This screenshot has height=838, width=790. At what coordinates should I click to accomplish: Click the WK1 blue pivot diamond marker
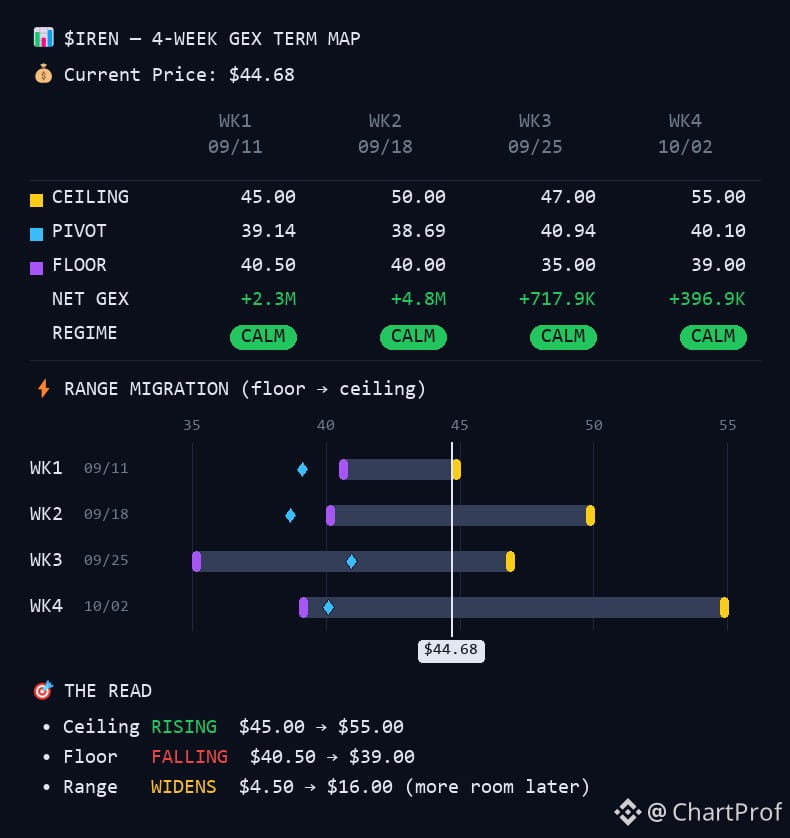coord(303,469)
